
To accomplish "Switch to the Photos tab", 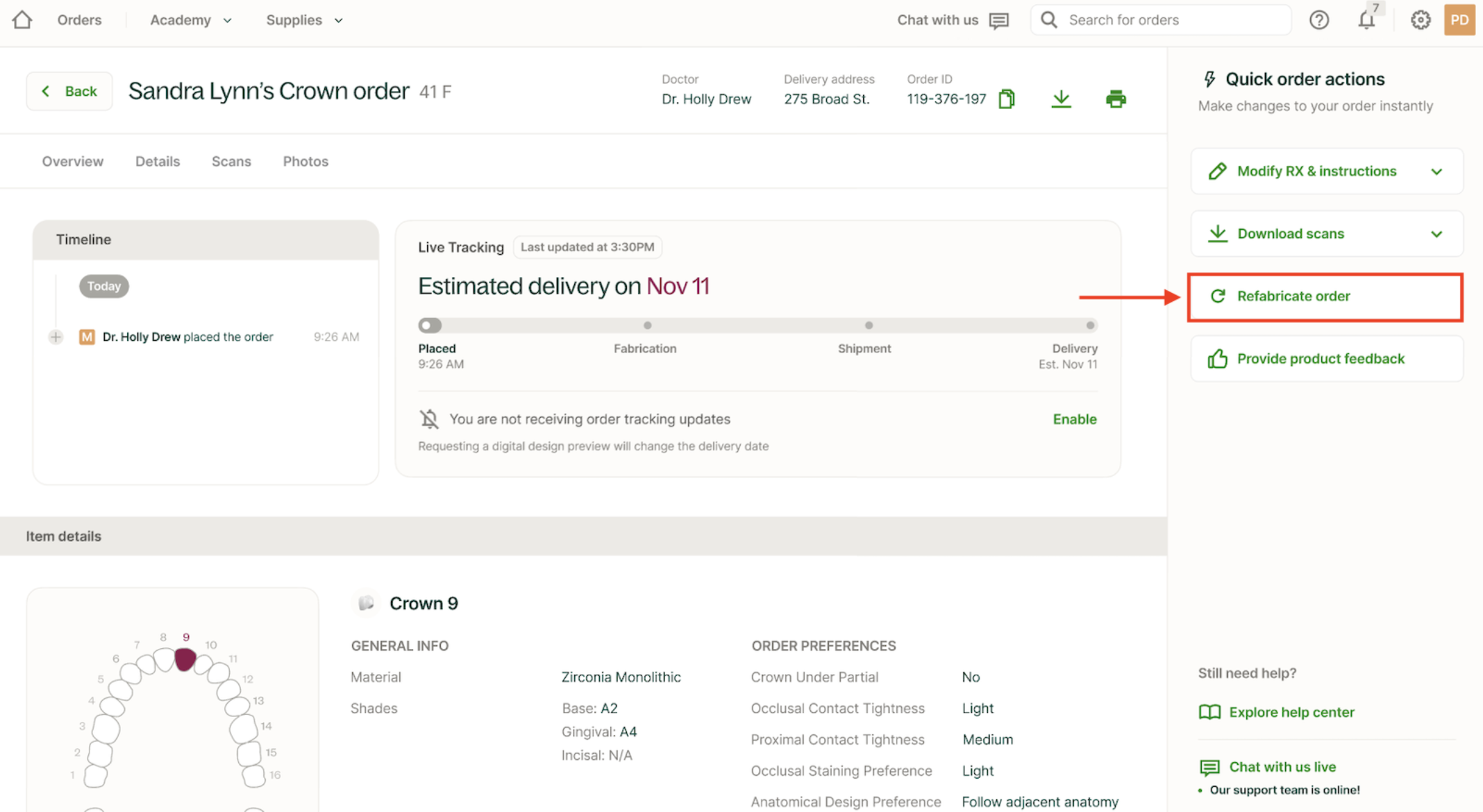I will coord(305,162).
